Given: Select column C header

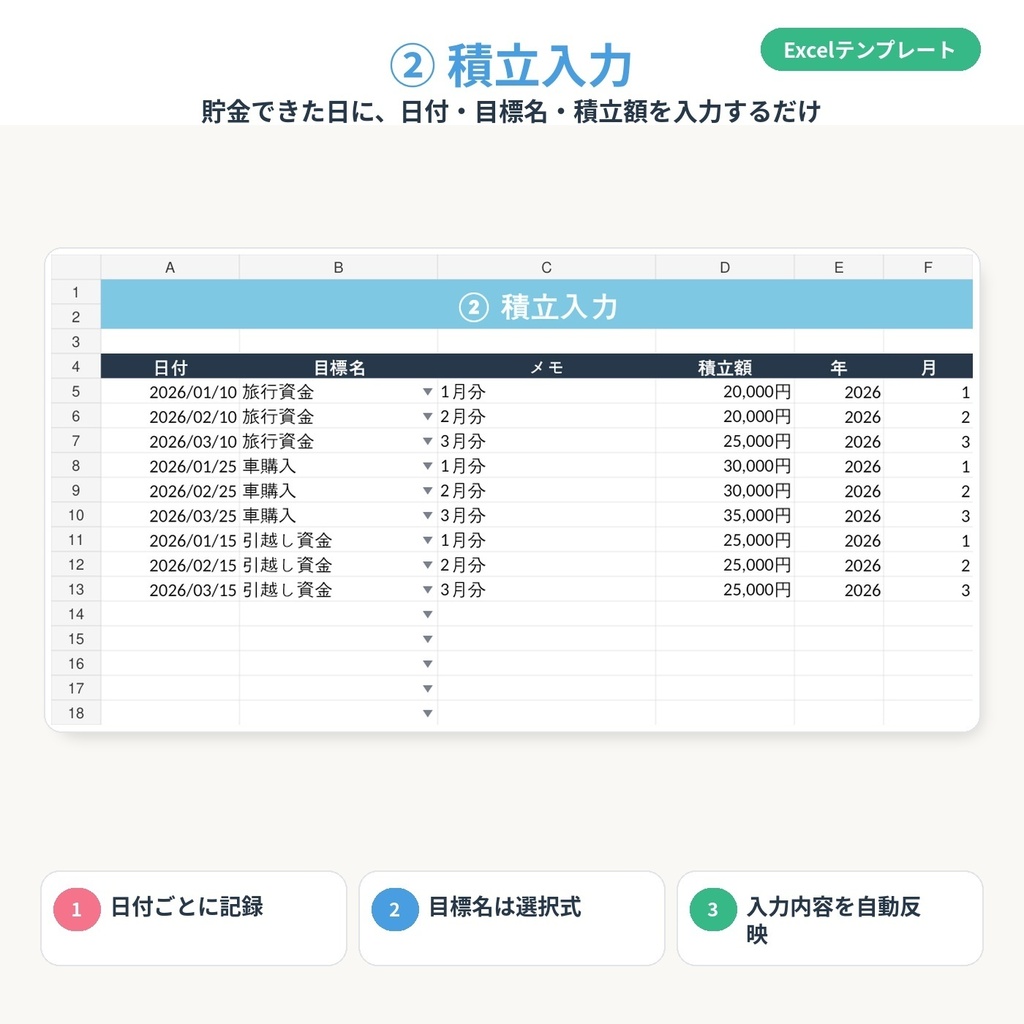Looking at the screenshot, I should tap(547, 268).
